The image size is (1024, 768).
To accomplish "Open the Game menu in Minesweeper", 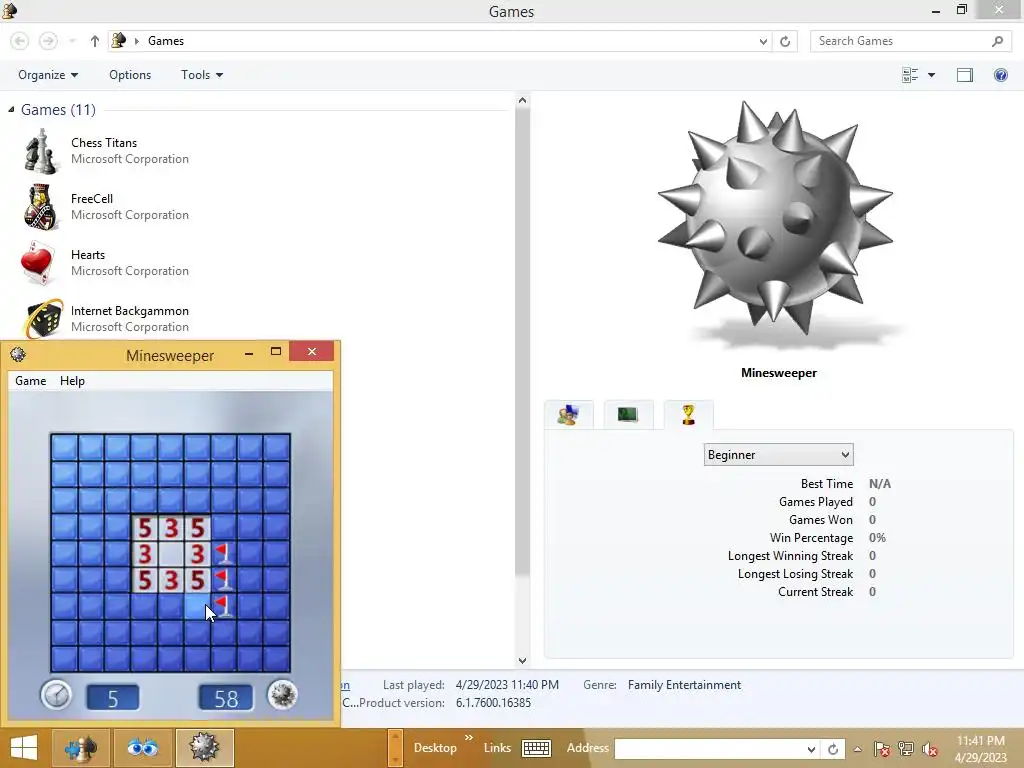I will click(x=31, y=381).
